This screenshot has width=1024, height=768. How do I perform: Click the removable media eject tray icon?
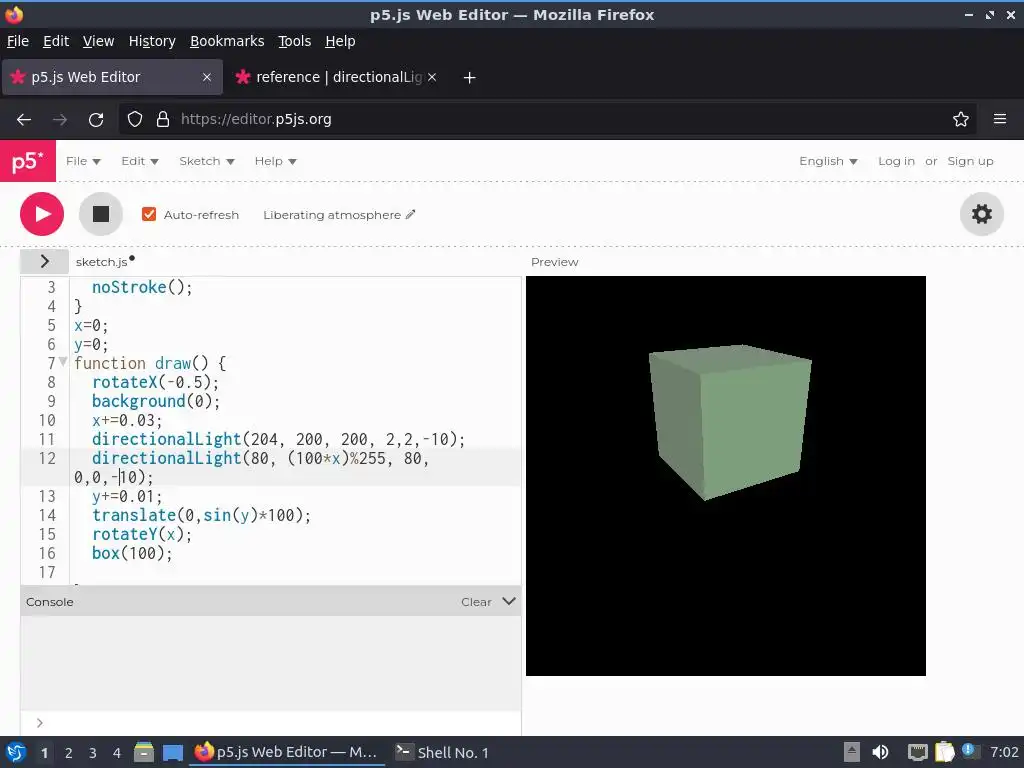coord(851,752)
